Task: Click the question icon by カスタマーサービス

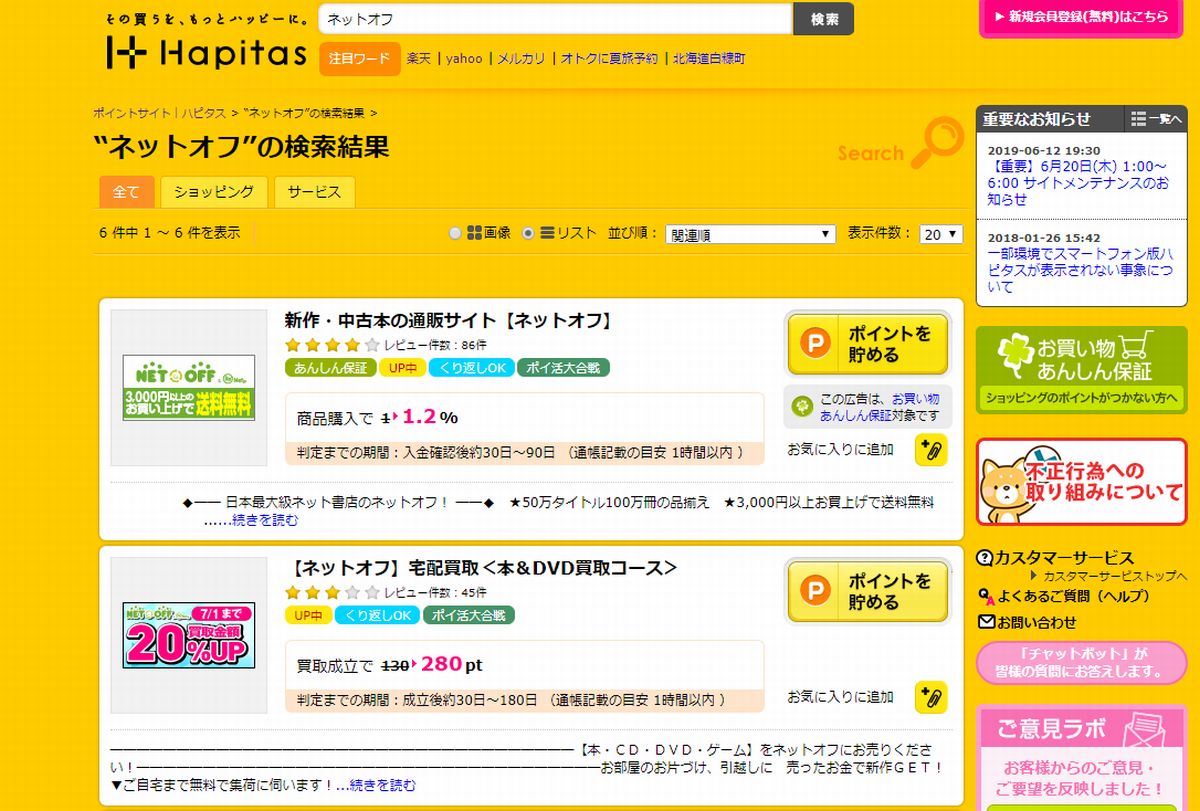Action: 984,557
